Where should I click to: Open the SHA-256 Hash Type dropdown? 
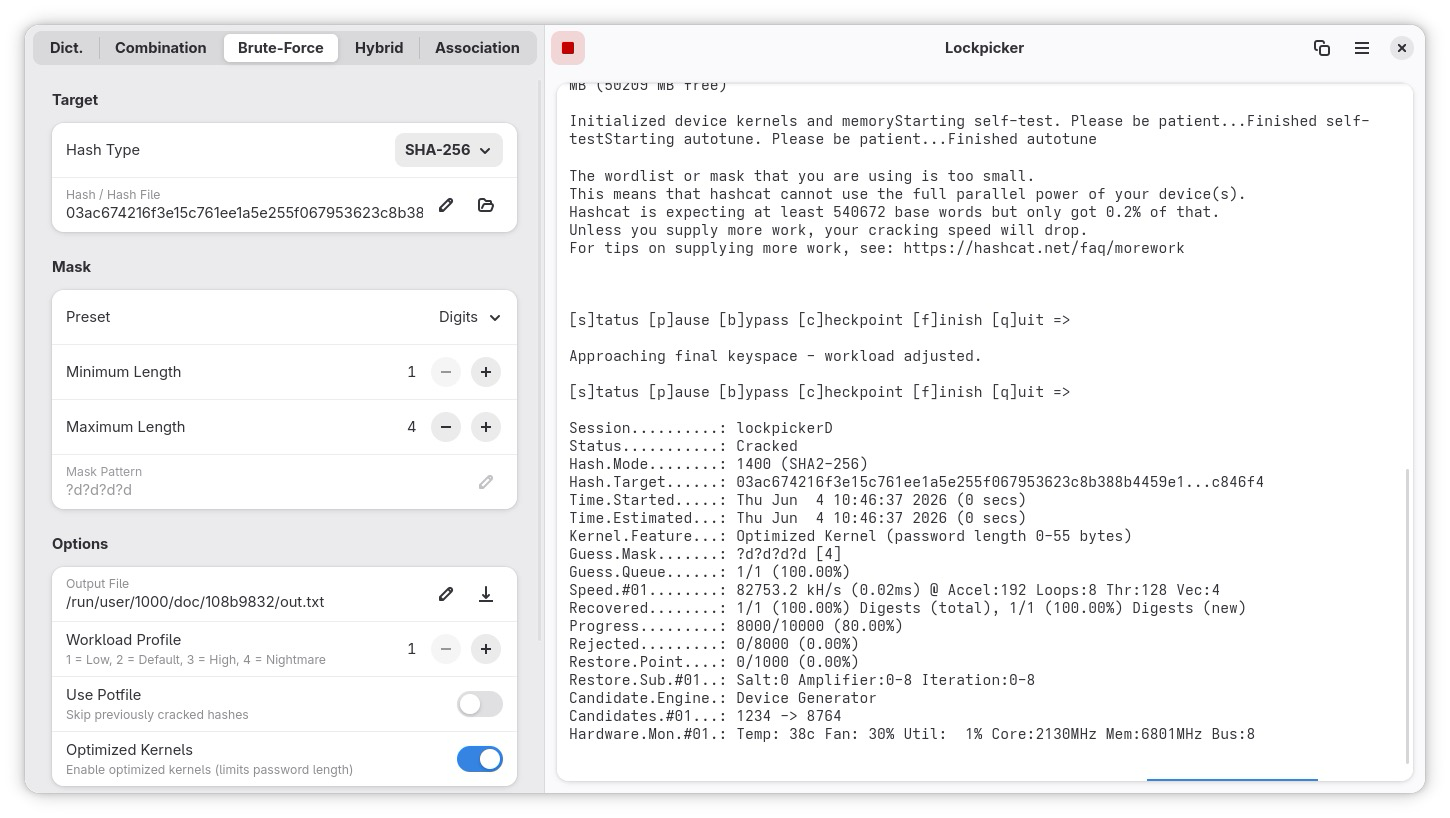pos(448,150)
